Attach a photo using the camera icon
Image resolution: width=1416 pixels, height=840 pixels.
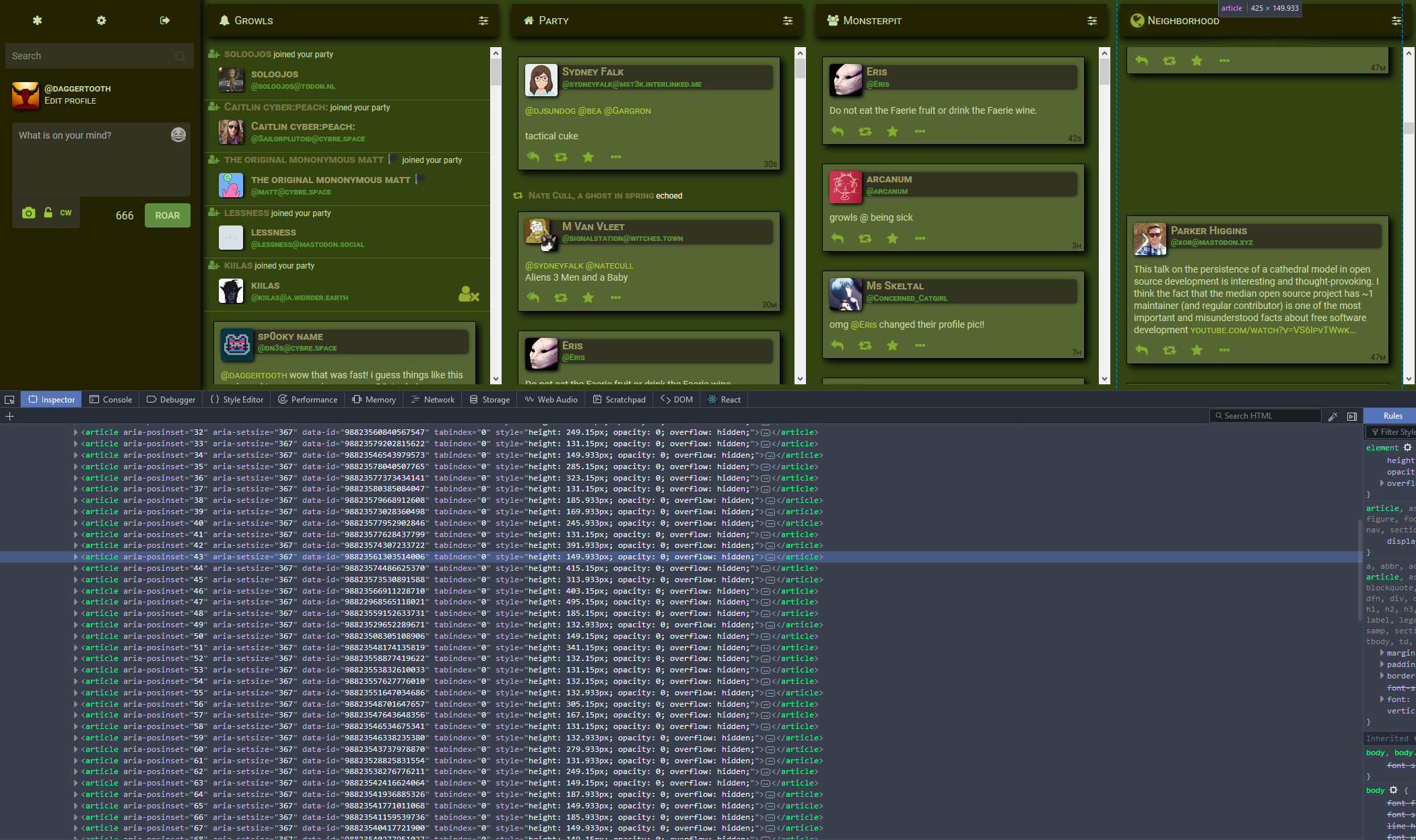[28, 213]
